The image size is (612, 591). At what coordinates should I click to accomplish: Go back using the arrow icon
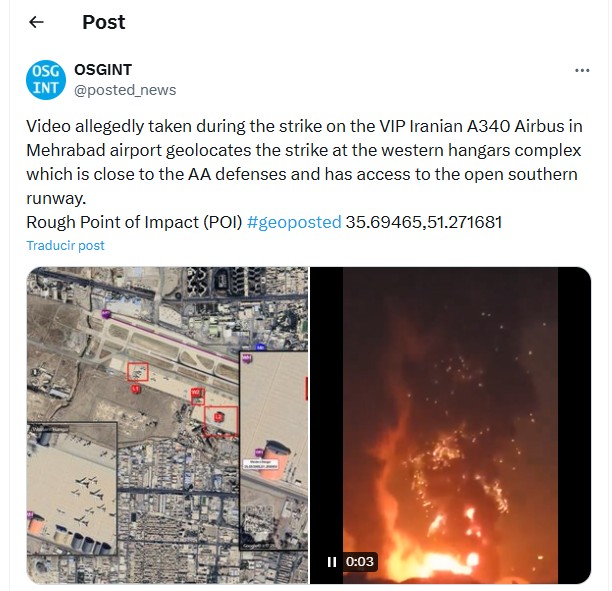coord(36,22)
